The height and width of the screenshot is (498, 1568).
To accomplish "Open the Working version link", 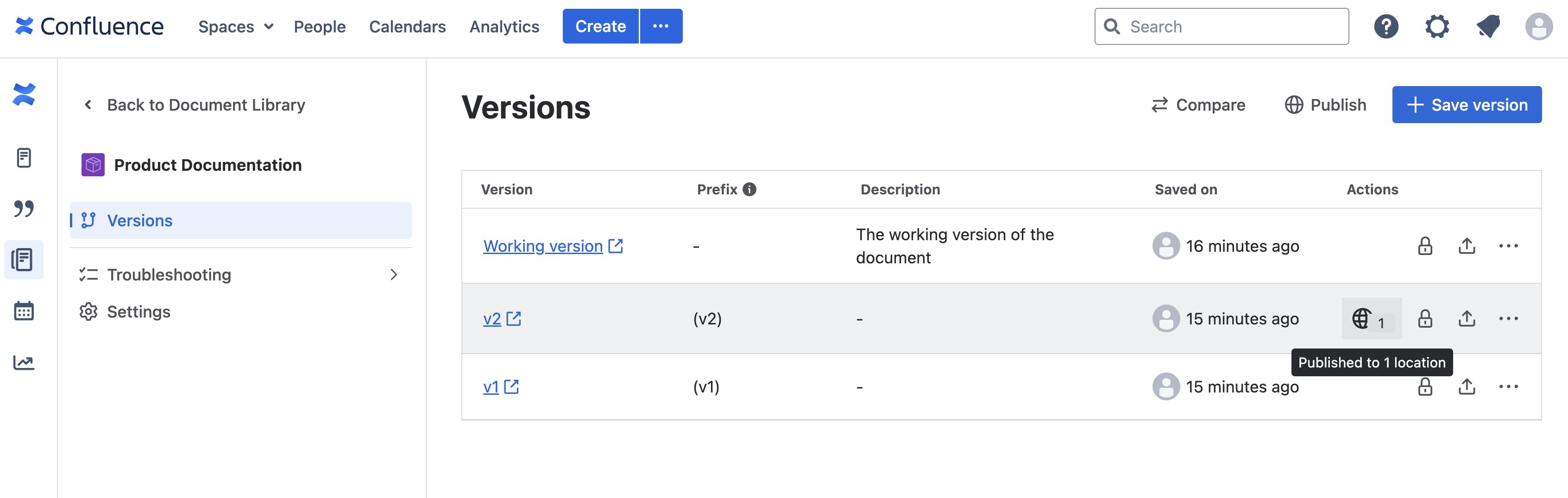I will [x=543, y=246].
